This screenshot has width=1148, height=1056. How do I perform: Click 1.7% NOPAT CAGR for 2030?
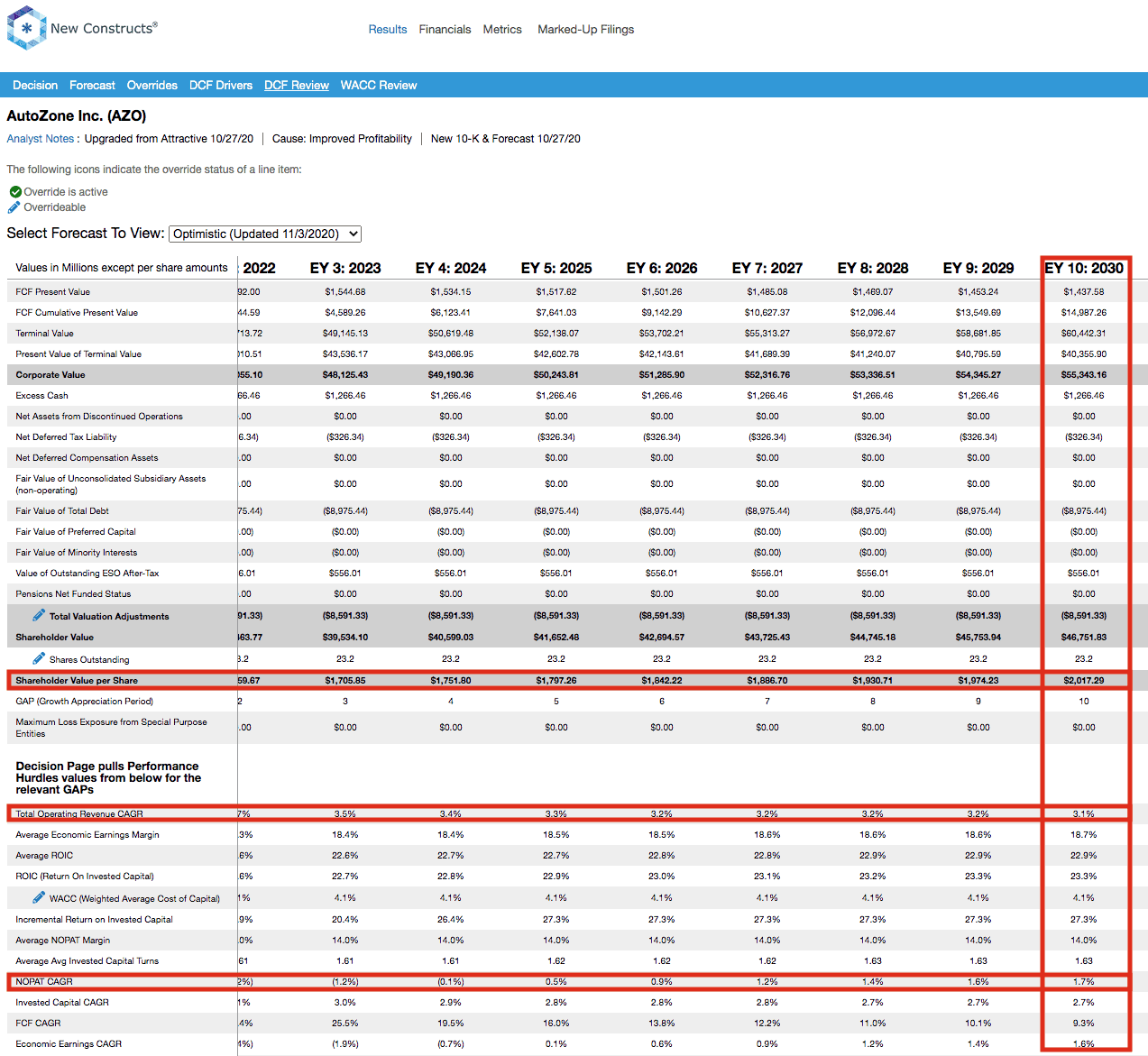[x=1084, y=982]
